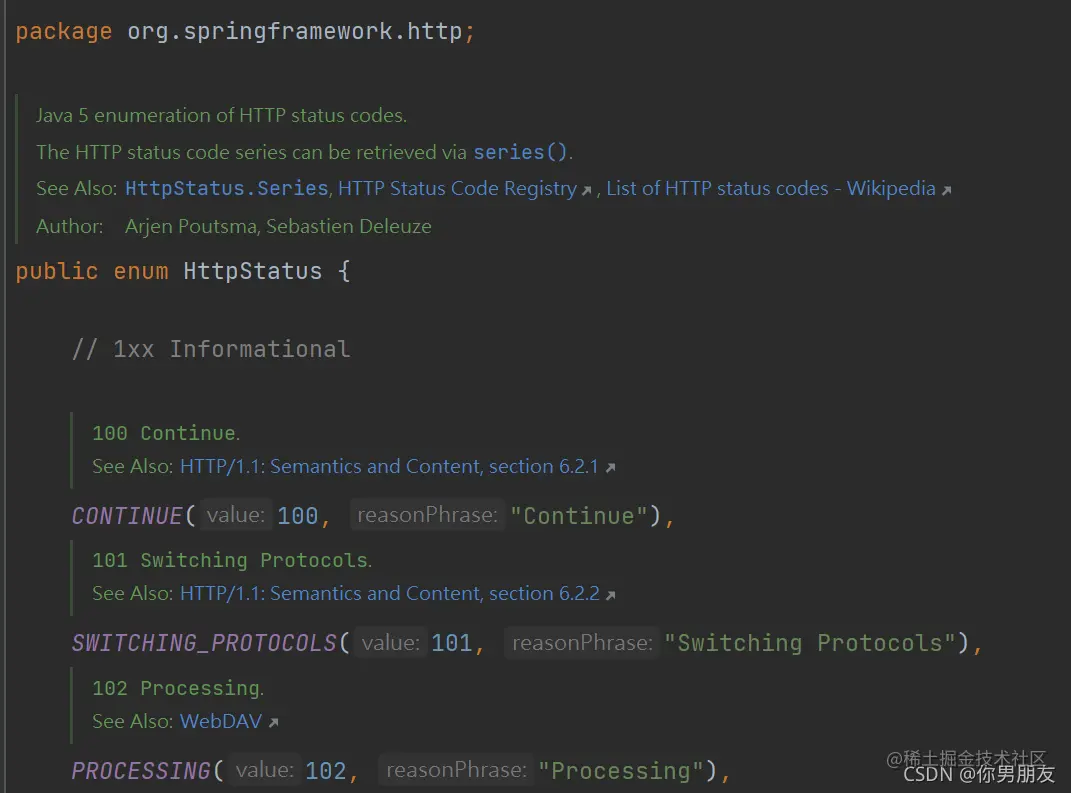Click the value 101 number literal
The image size is (1071, 793).
451,643
